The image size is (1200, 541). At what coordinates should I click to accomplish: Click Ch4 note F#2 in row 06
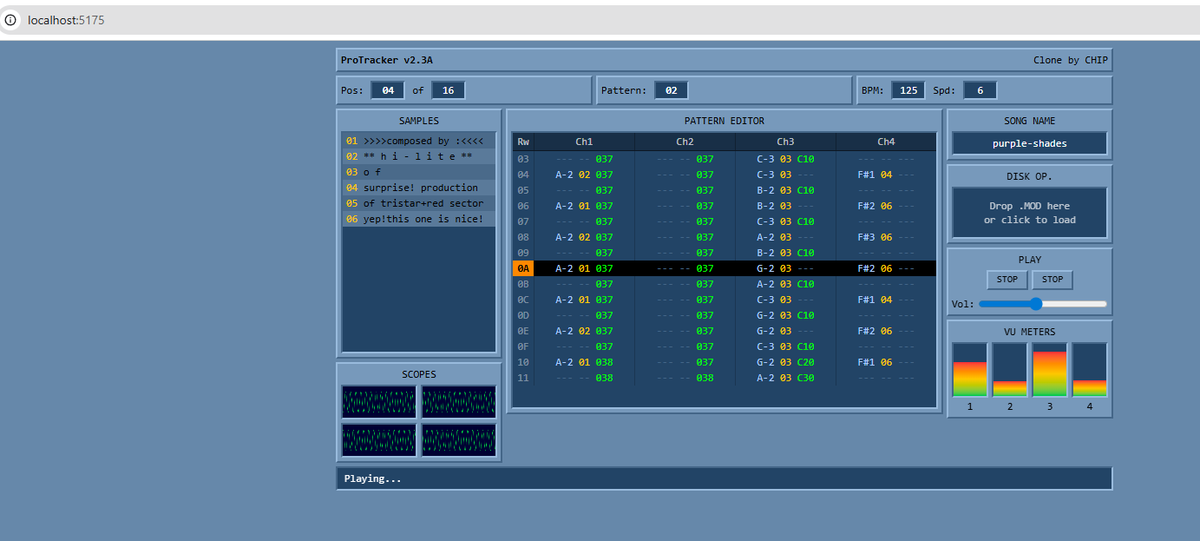coord(866,206)
